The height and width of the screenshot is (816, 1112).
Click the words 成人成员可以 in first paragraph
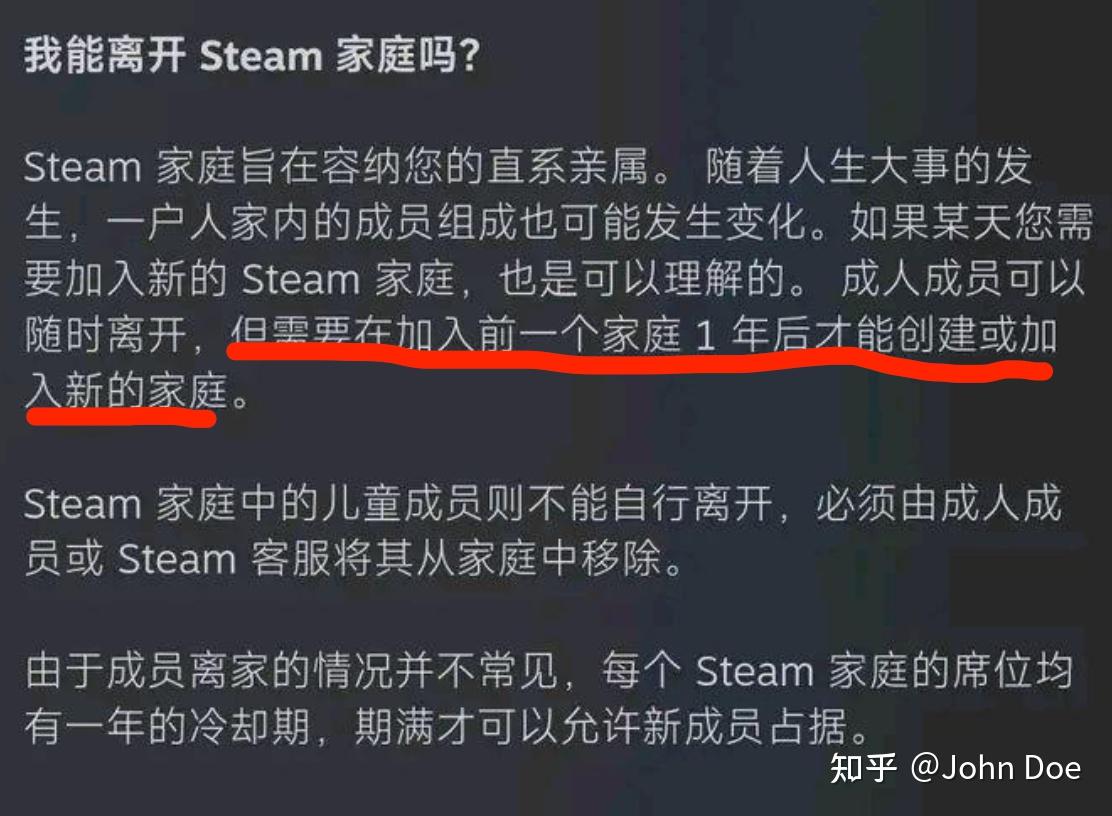963,279
